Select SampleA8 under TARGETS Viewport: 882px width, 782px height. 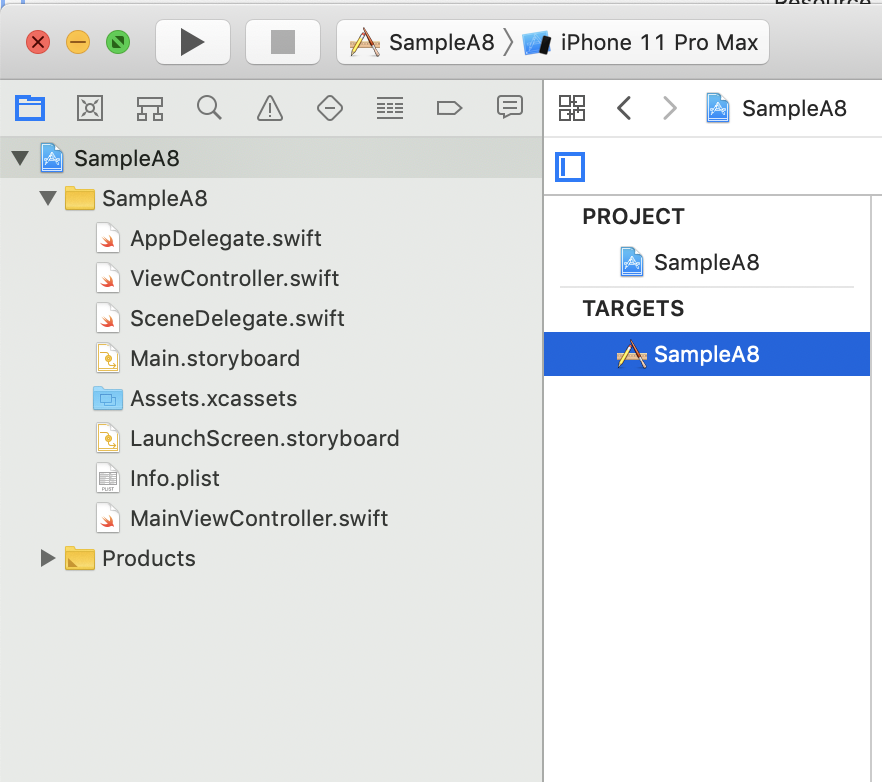point(706,354)
